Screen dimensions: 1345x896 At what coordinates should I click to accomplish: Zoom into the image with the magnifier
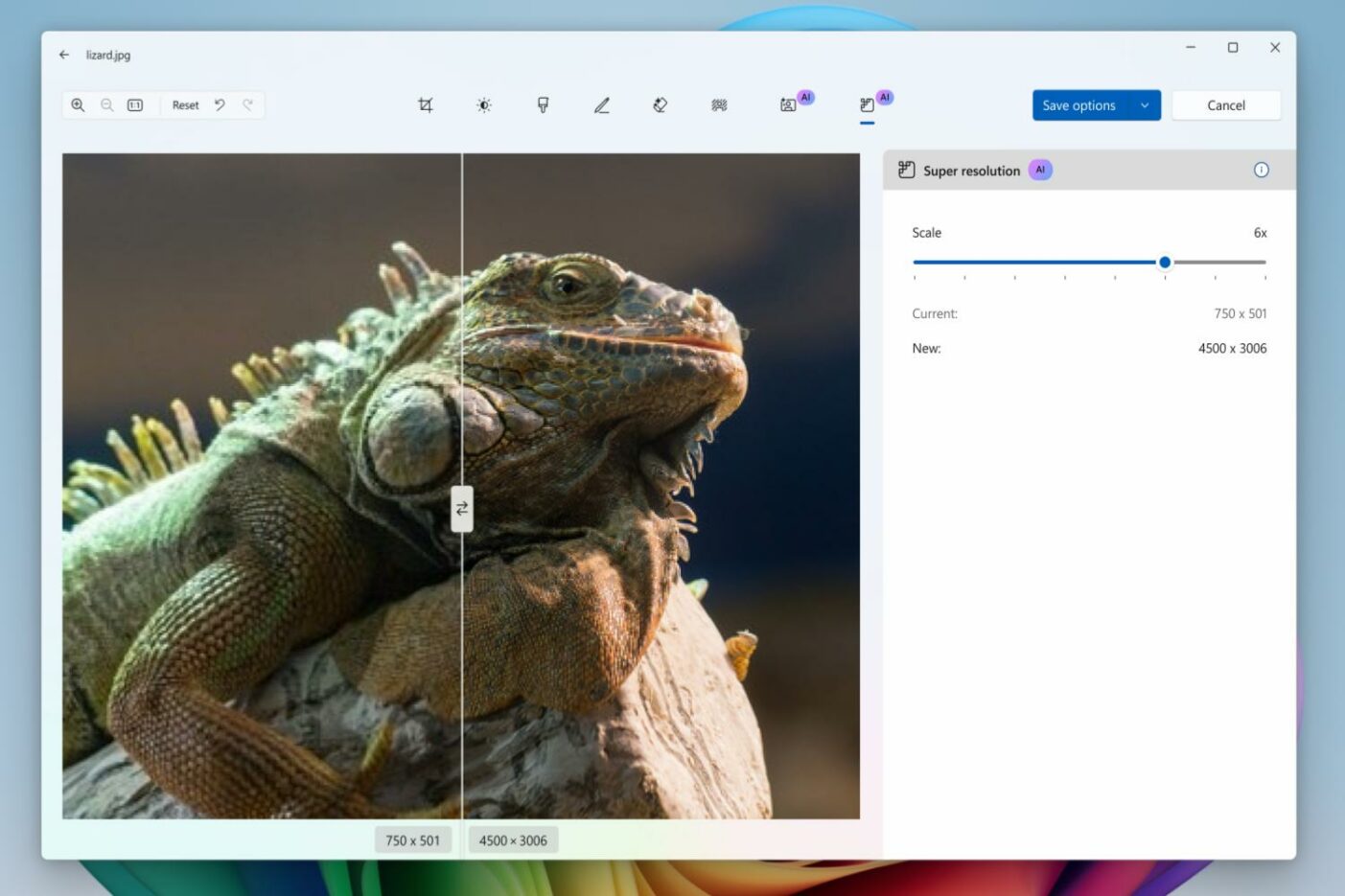point(79,104)
